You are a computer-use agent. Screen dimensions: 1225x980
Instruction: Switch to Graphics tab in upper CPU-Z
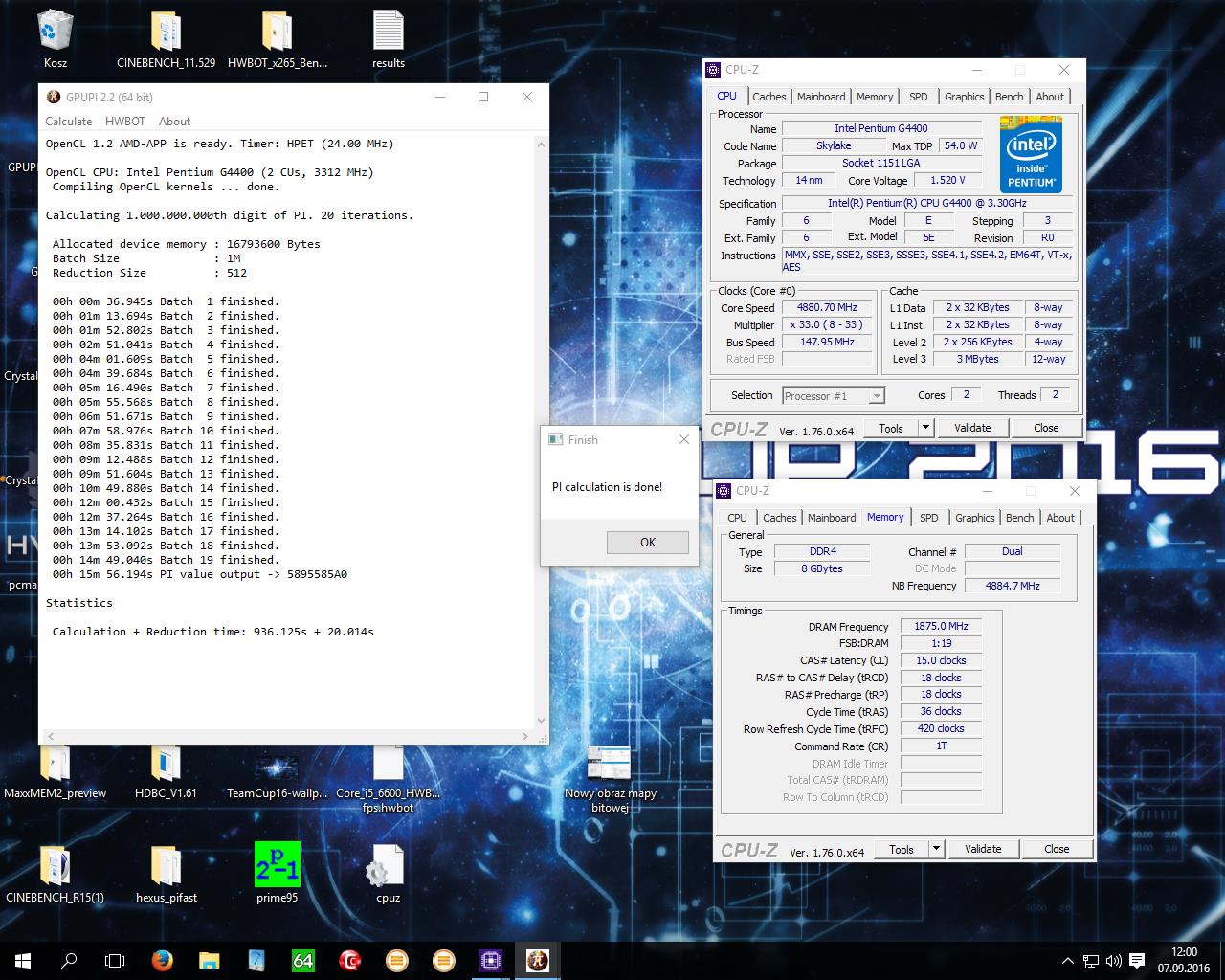tap(964, 97)
